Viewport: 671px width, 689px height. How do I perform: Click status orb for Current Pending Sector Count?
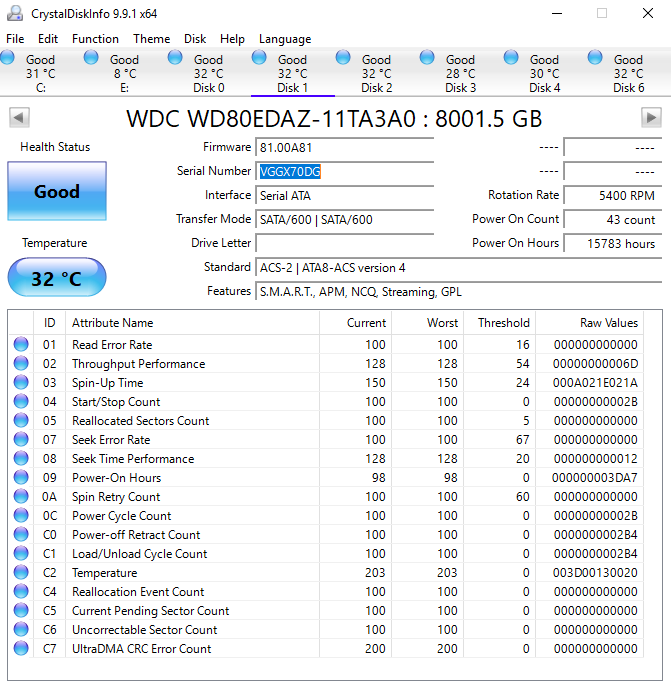click(x=21, y=610)
